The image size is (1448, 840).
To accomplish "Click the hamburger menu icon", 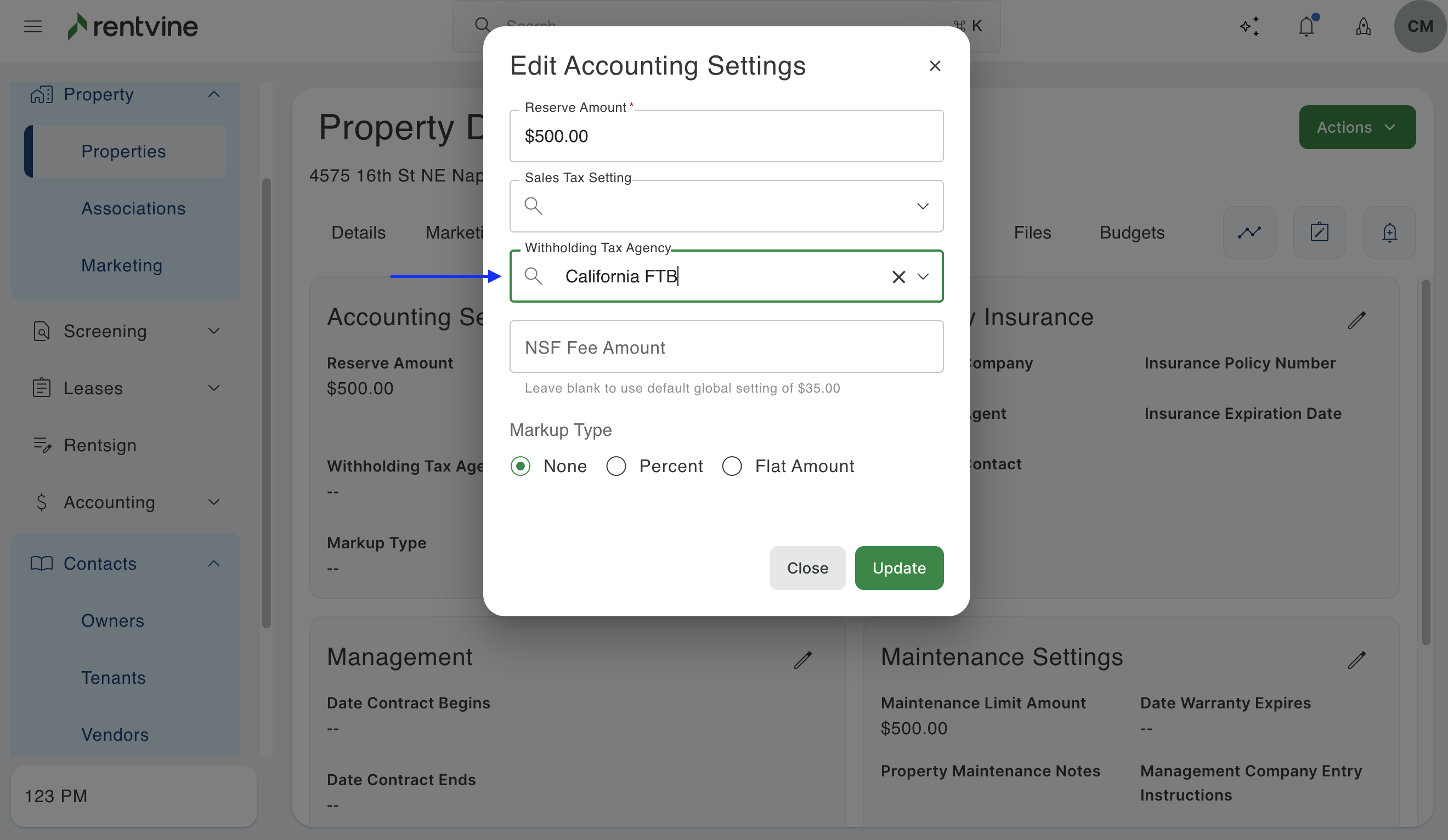I will [x=33, y=26].
